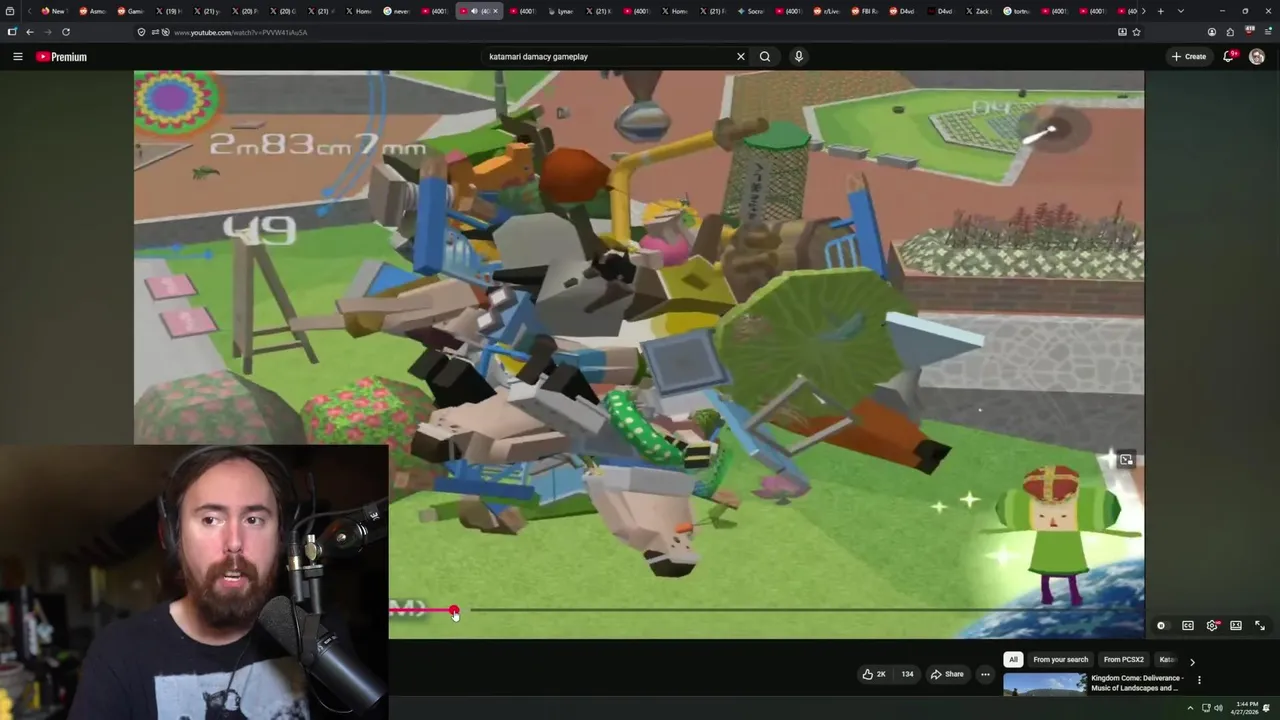The height and width of the screenshot is (720, 1280).
Task: Open the three-dot more actions menu
Action: tap(985, 674)
